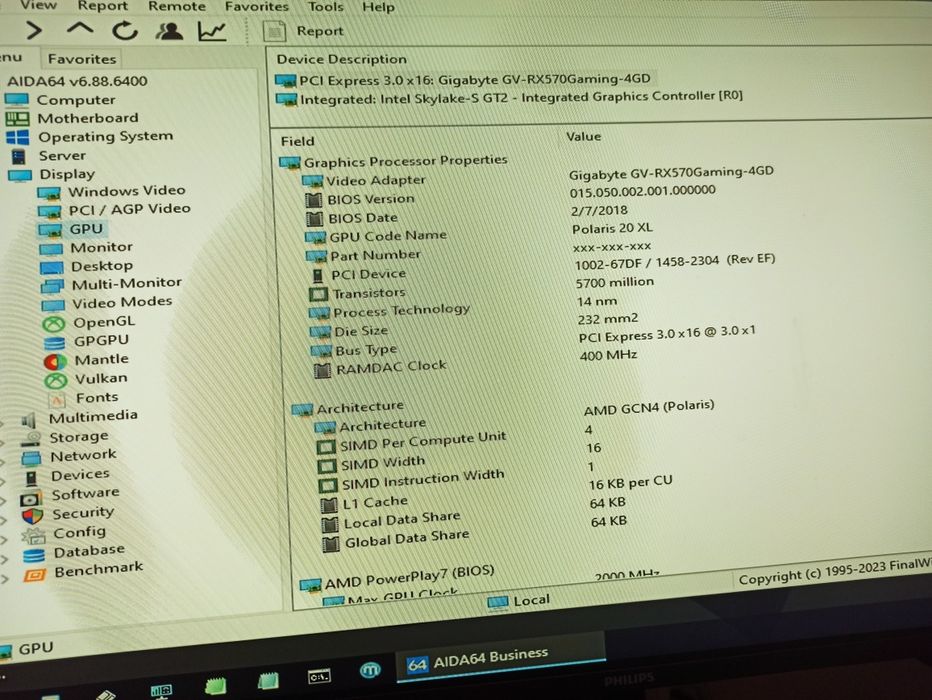Select the GPU tree item
Image resolution: width=932 pixels, height=700 pixels.
86,229
